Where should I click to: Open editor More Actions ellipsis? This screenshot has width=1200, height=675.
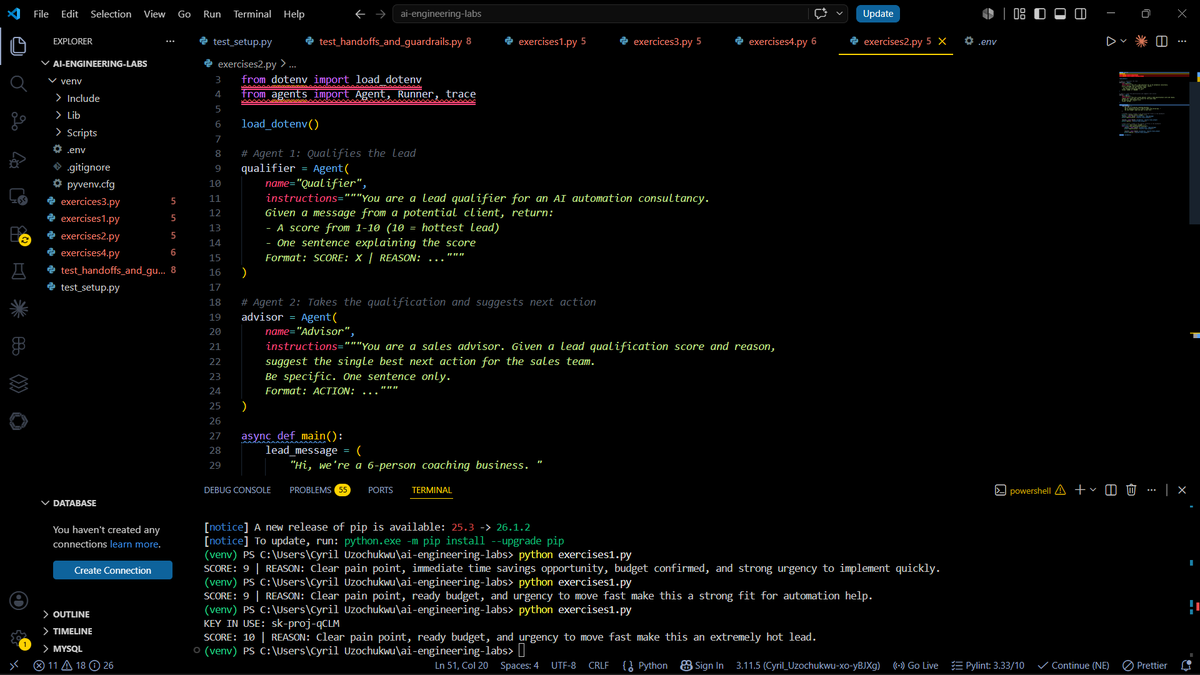tap(1181, 41)
